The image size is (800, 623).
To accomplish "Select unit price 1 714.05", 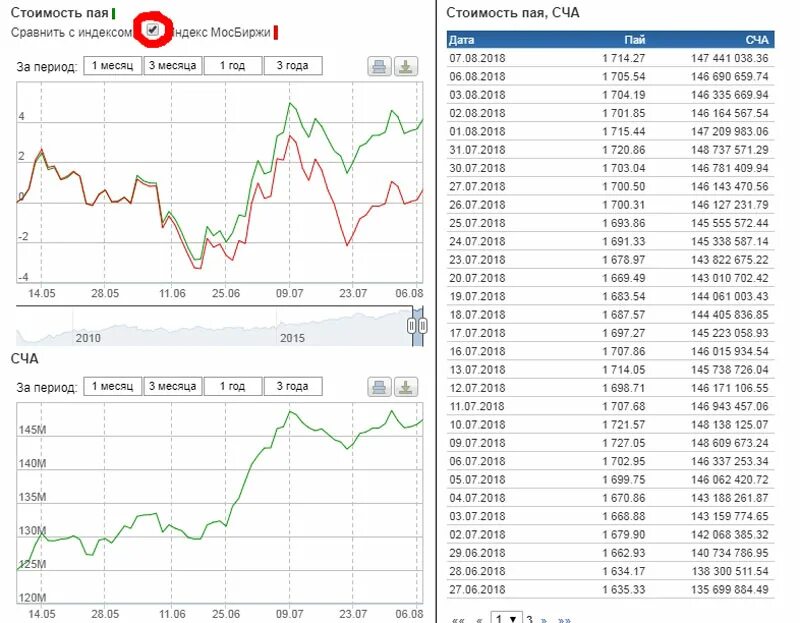I will (623, 370).
